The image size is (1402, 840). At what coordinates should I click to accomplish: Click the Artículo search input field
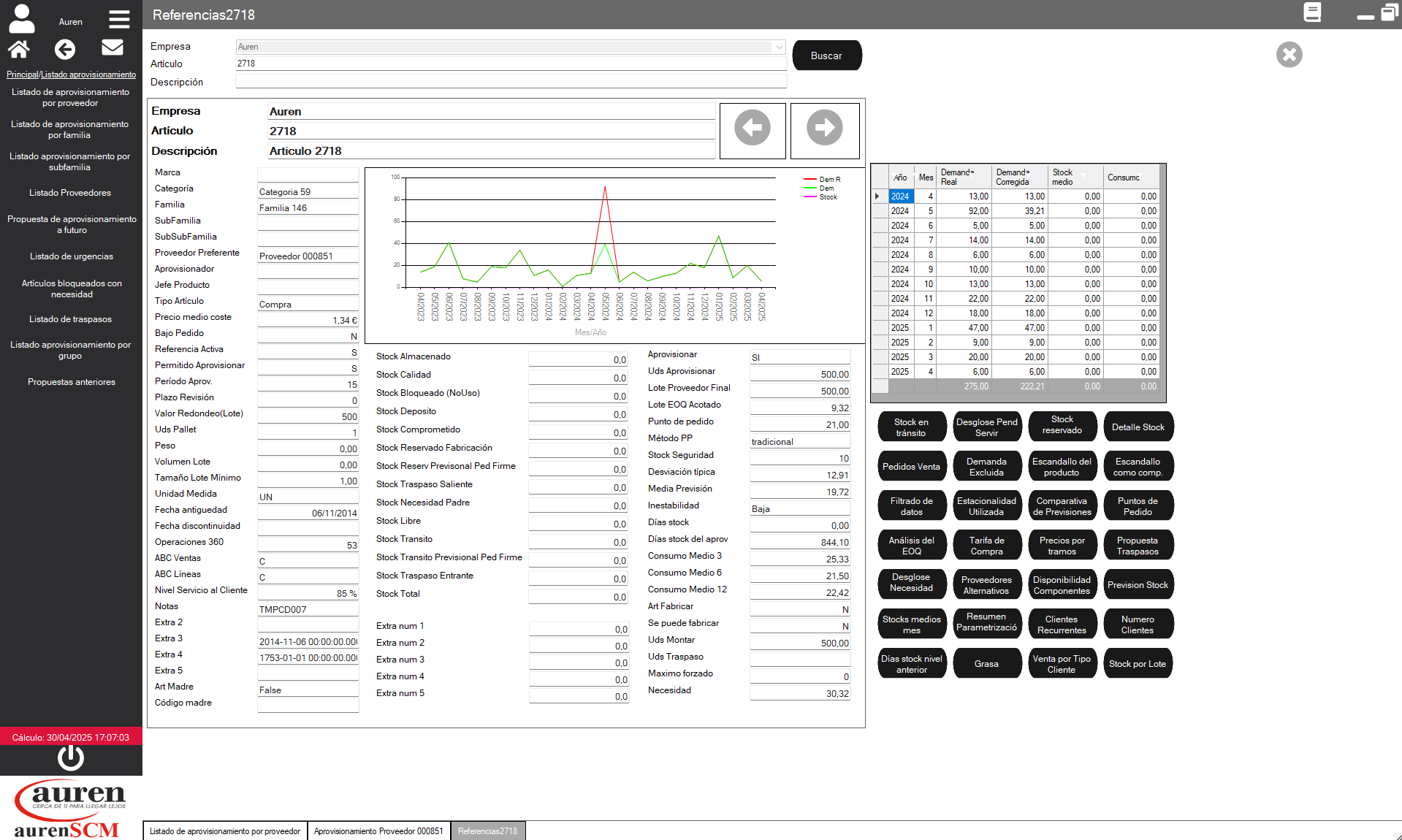pyautogui.click(x=510, y=64)
